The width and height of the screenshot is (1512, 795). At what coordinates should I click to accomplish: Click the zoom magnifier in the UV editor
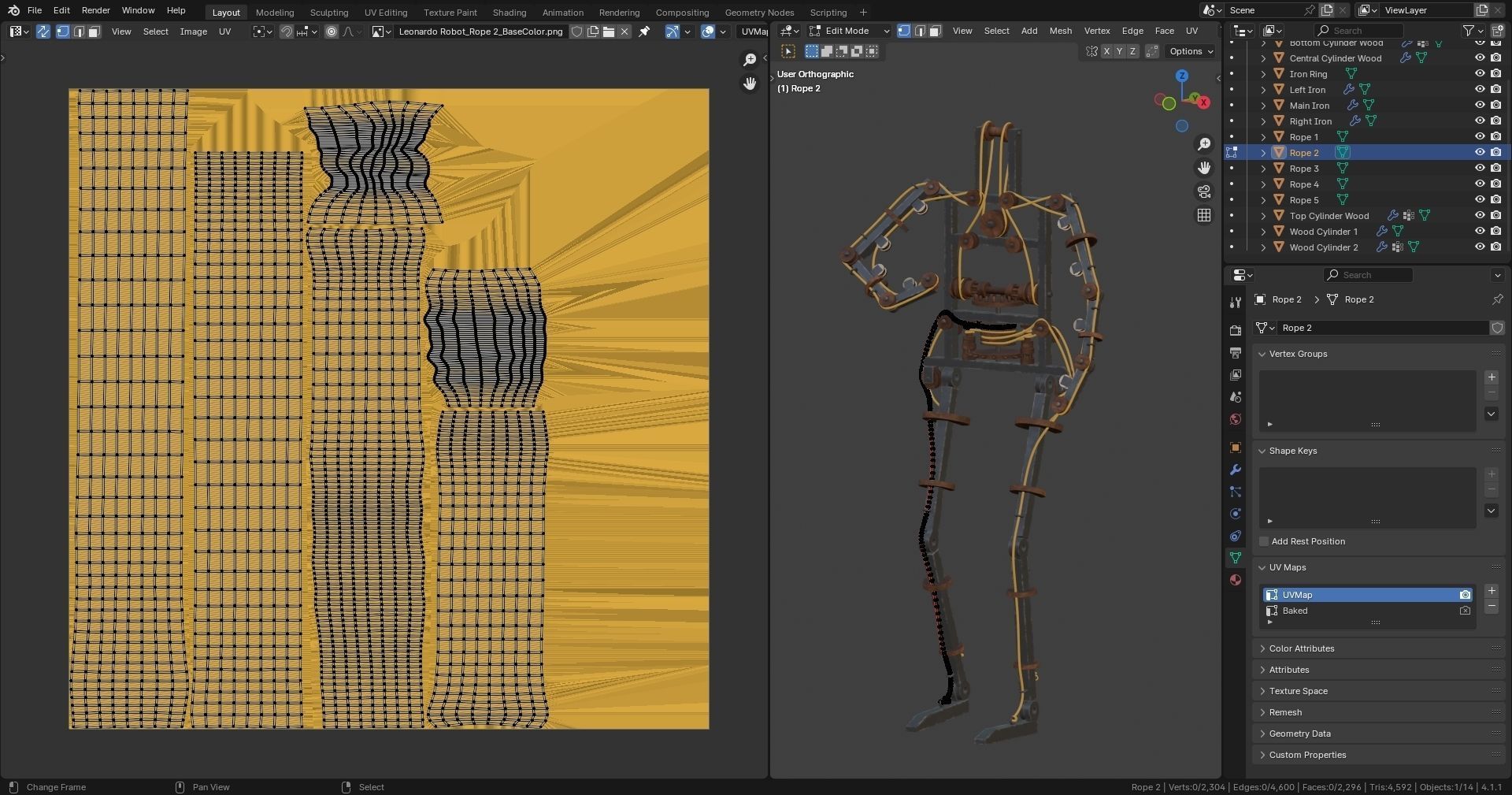750,60
